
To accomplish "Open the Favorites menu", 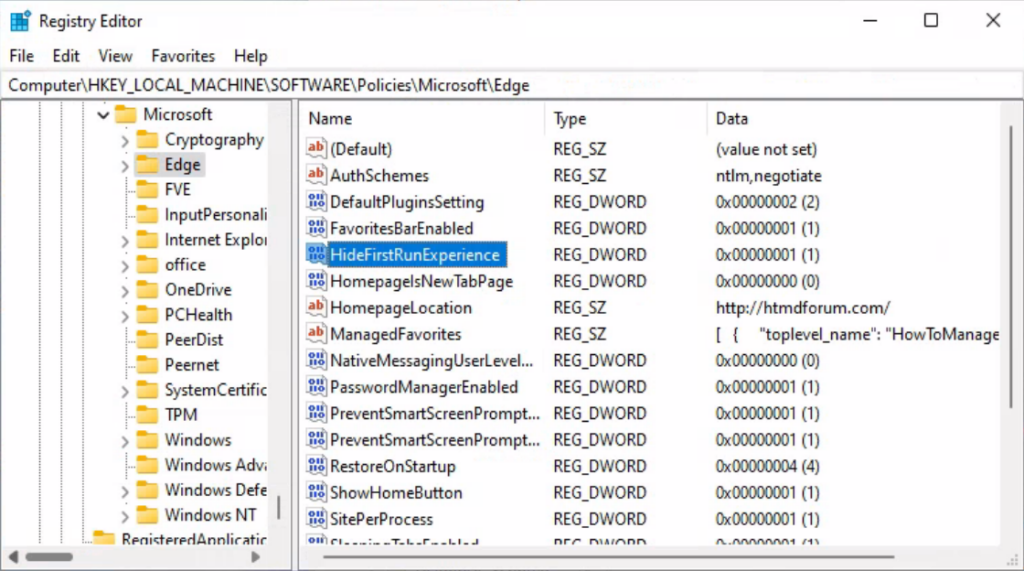I will pyautogui.click(x=183, y=56).
